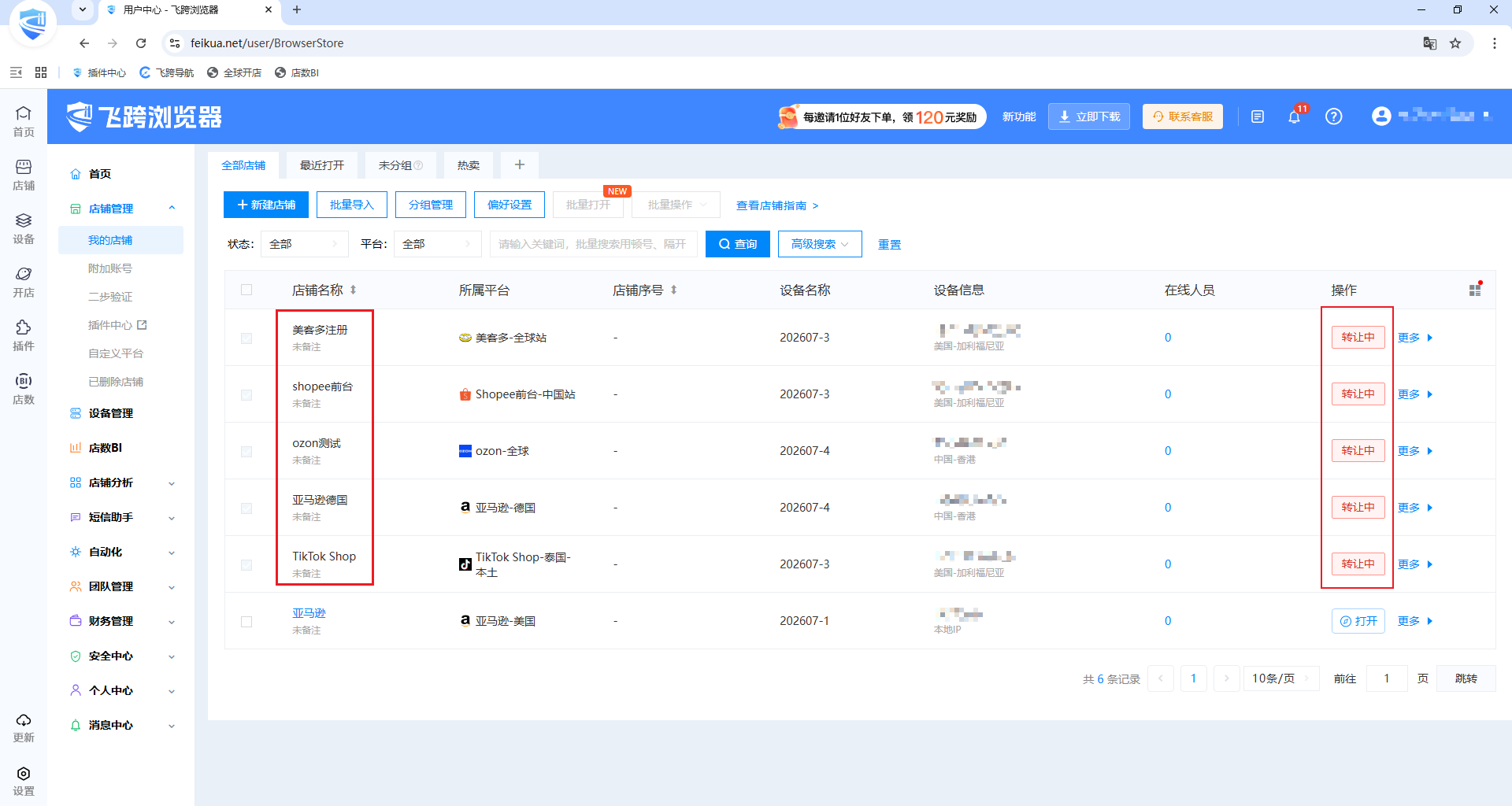Image resolution: width=1512 pixels, height=806 pixels.
Task: Open the help question mark icon
Action: [1333, 116]
